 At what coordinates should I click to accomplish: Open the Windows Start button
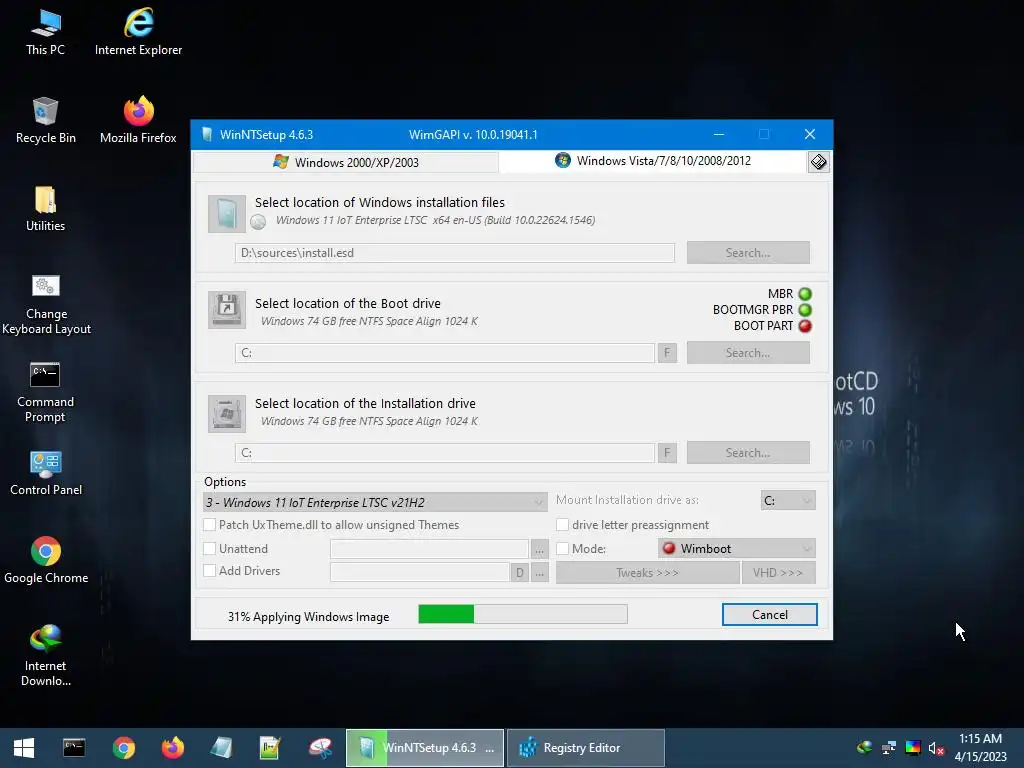click(x=24, y=748)
